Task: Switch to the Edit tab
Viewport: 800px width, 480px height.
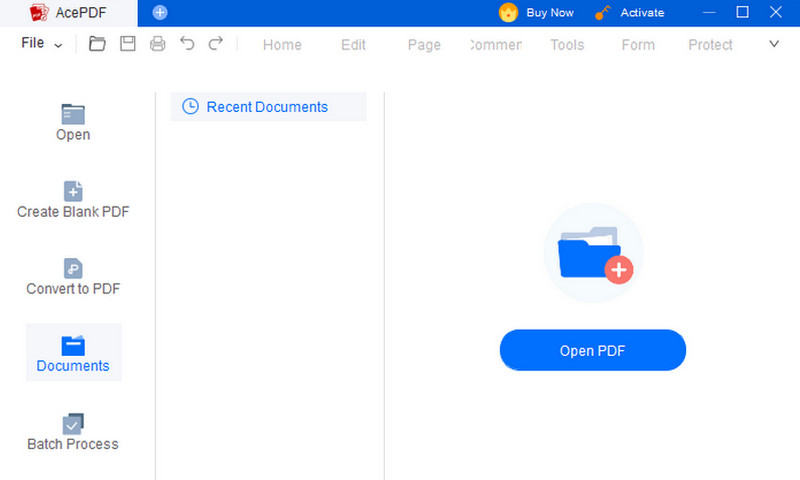Action: [353, 45]
